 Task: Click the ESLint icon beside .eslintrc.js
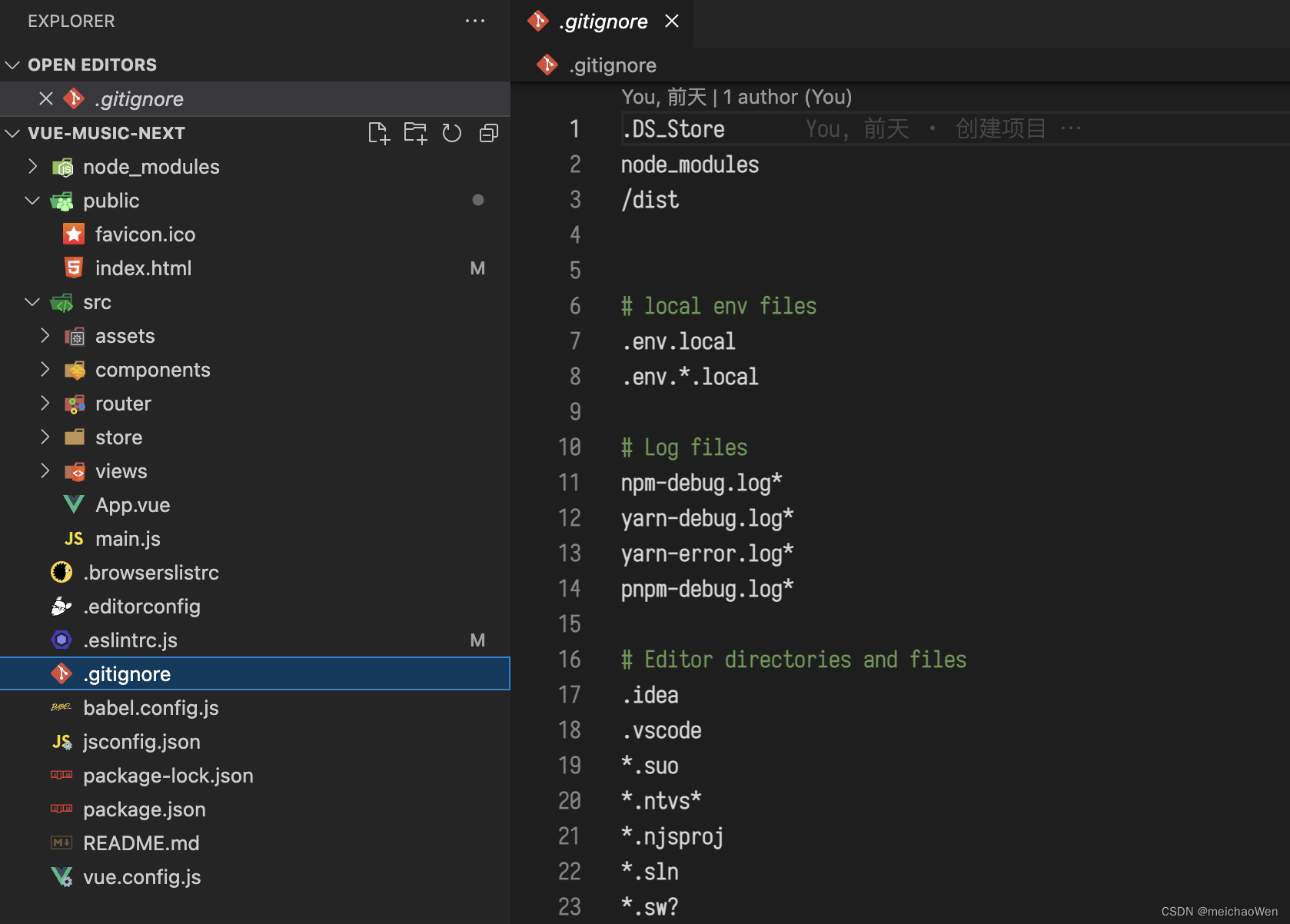(x=62, y=640)
